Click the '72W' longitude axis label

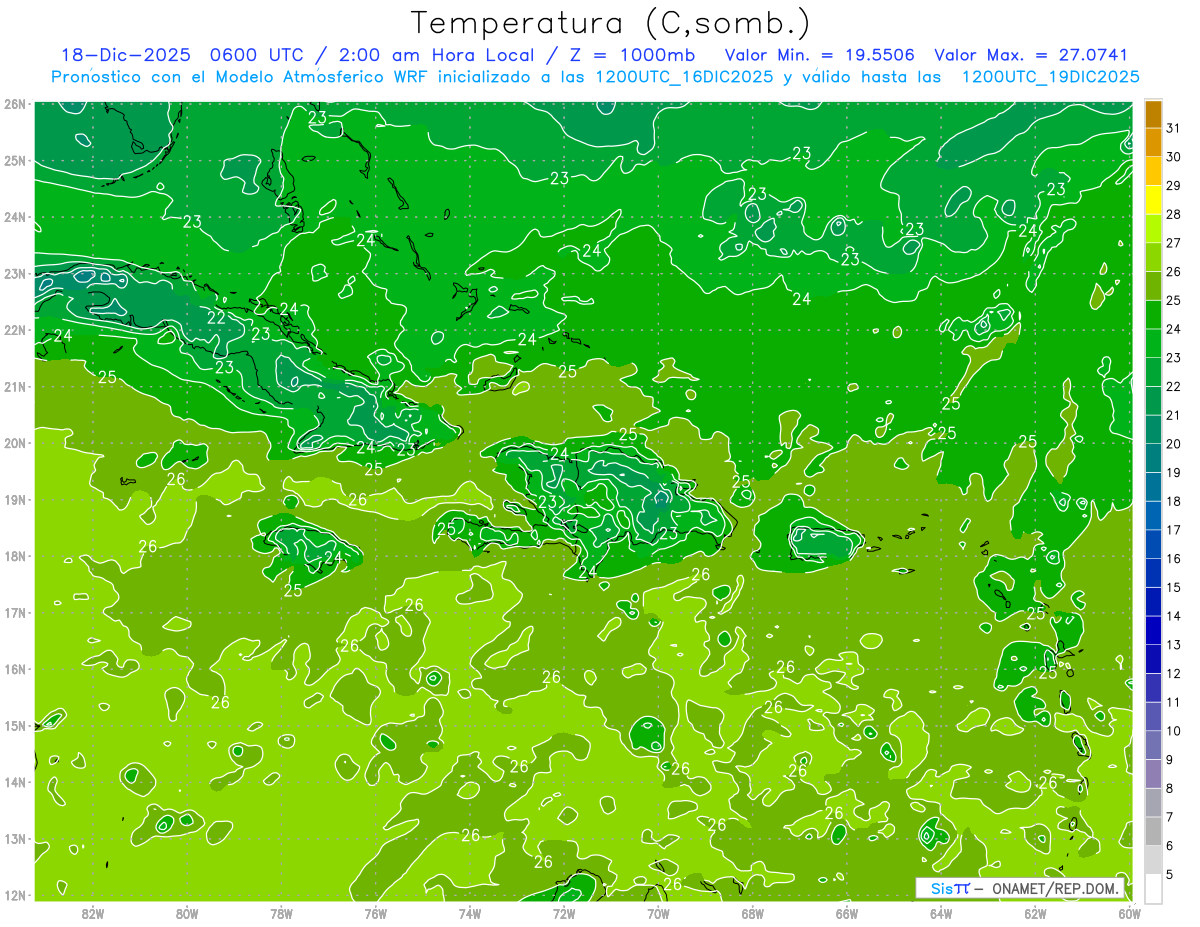pyautogui.click(x=564, y=913)
